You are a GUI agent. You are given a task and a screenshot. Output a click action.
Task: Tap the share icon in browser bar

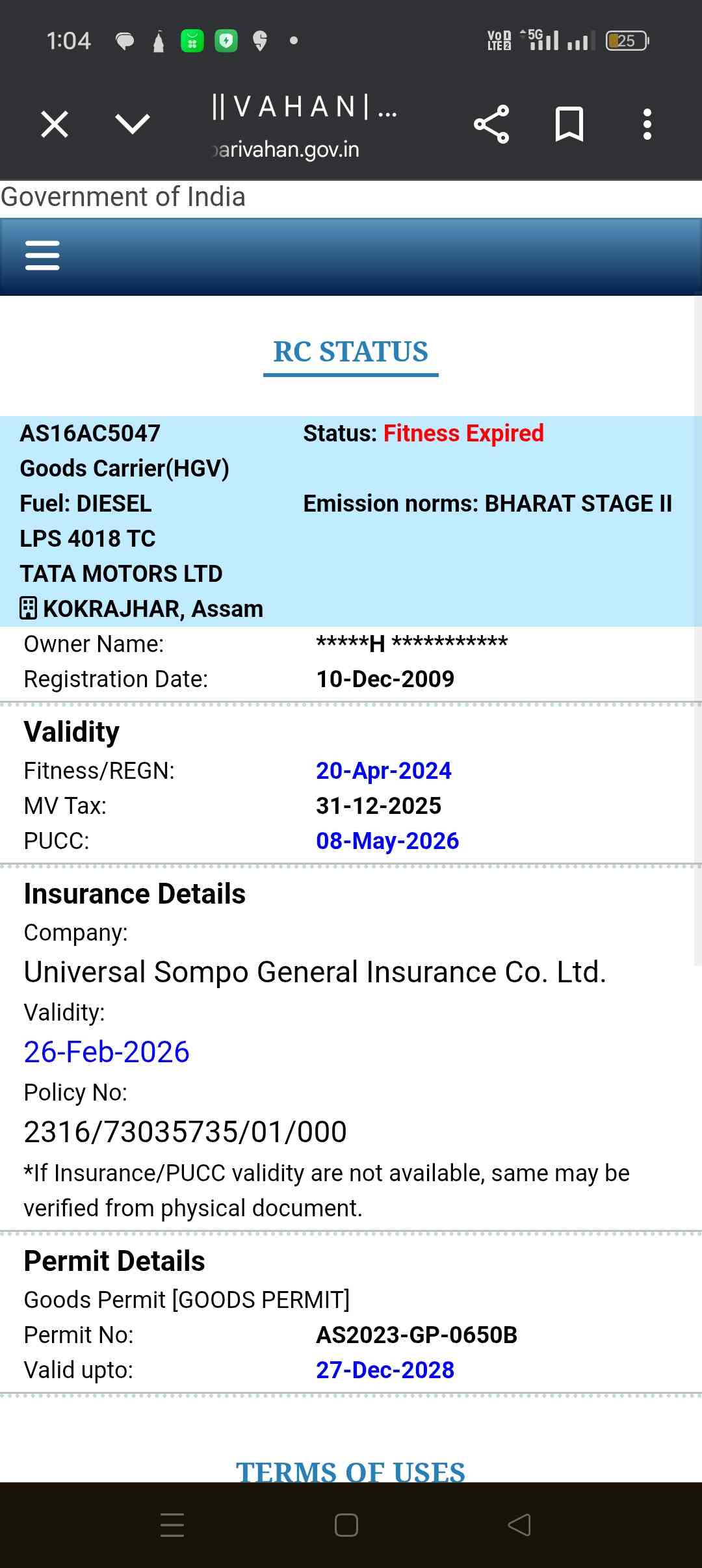point(491,124)
